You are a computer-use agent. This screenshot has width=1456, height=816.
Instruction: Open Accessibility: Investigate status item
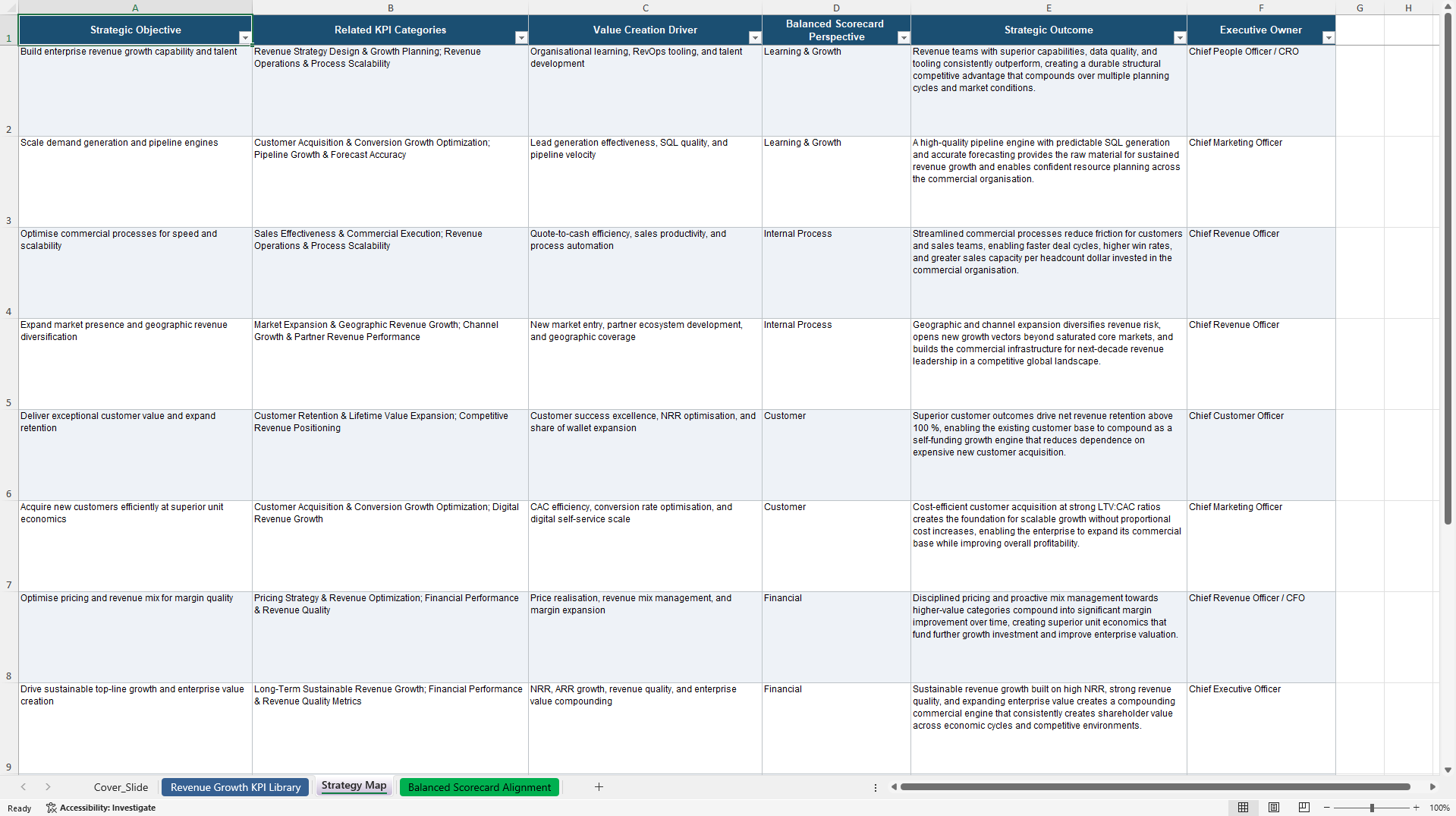[101, 808]
